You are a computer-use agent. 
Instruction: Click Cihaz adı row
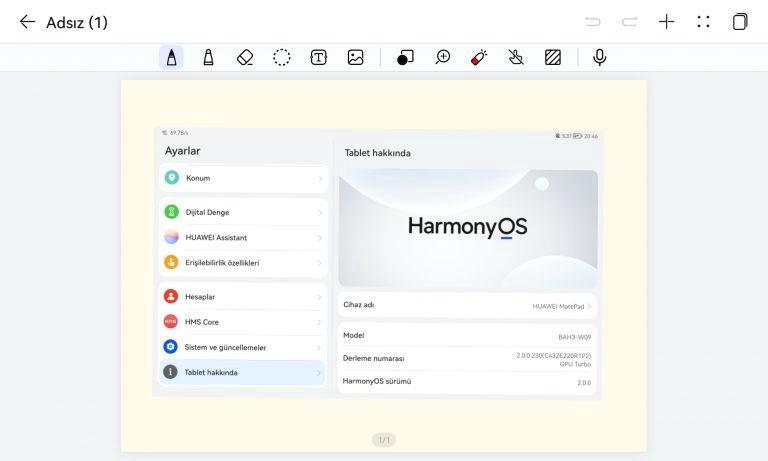coord(467,305)
